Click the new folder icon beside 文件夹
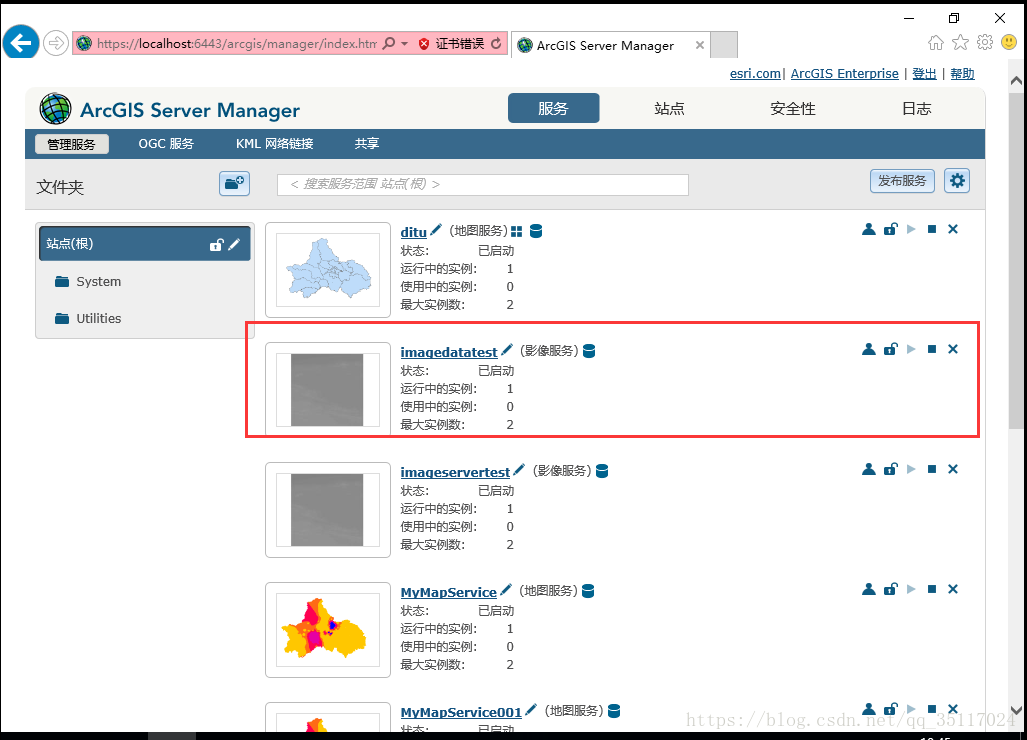The image size is (1027, 740). tap(234, 183)
